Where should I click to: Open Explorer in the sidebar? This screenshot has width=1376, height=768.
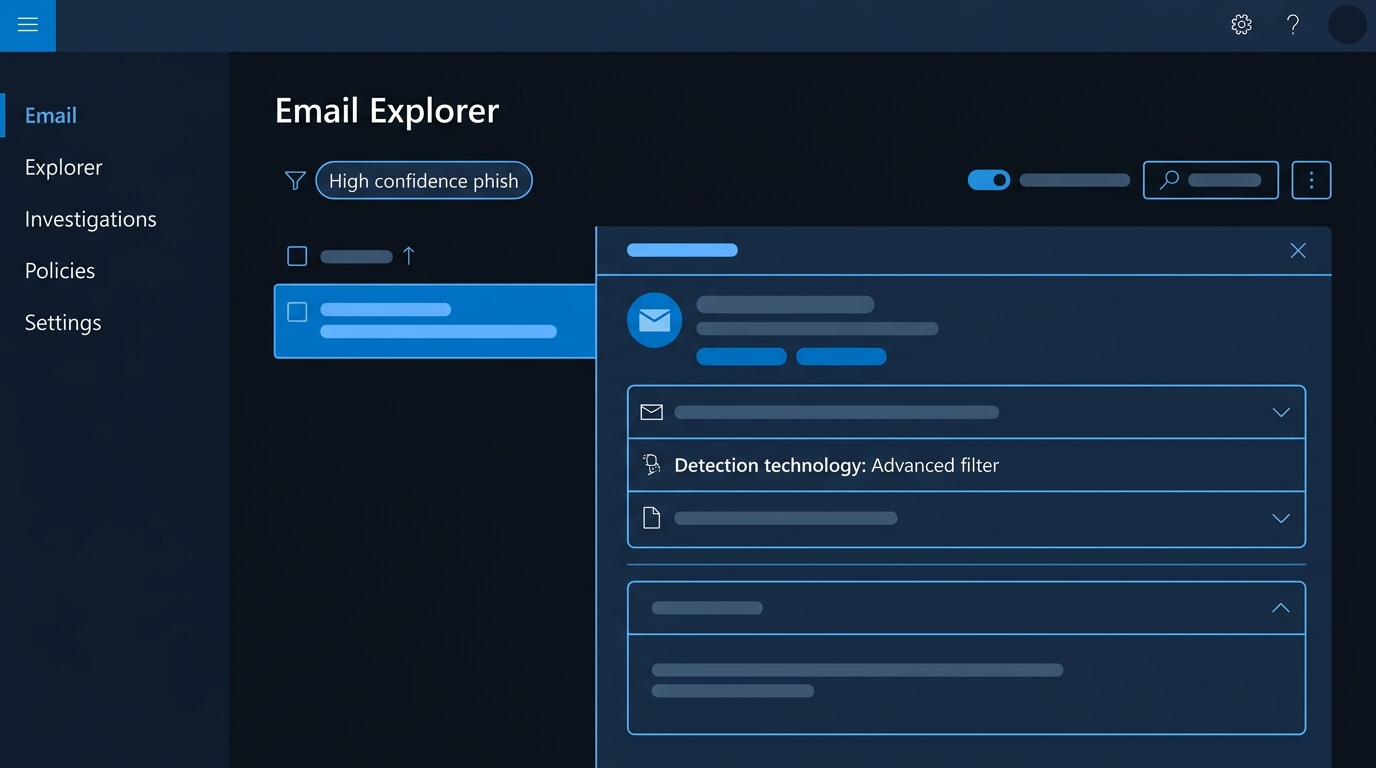(x=64, y=167)
